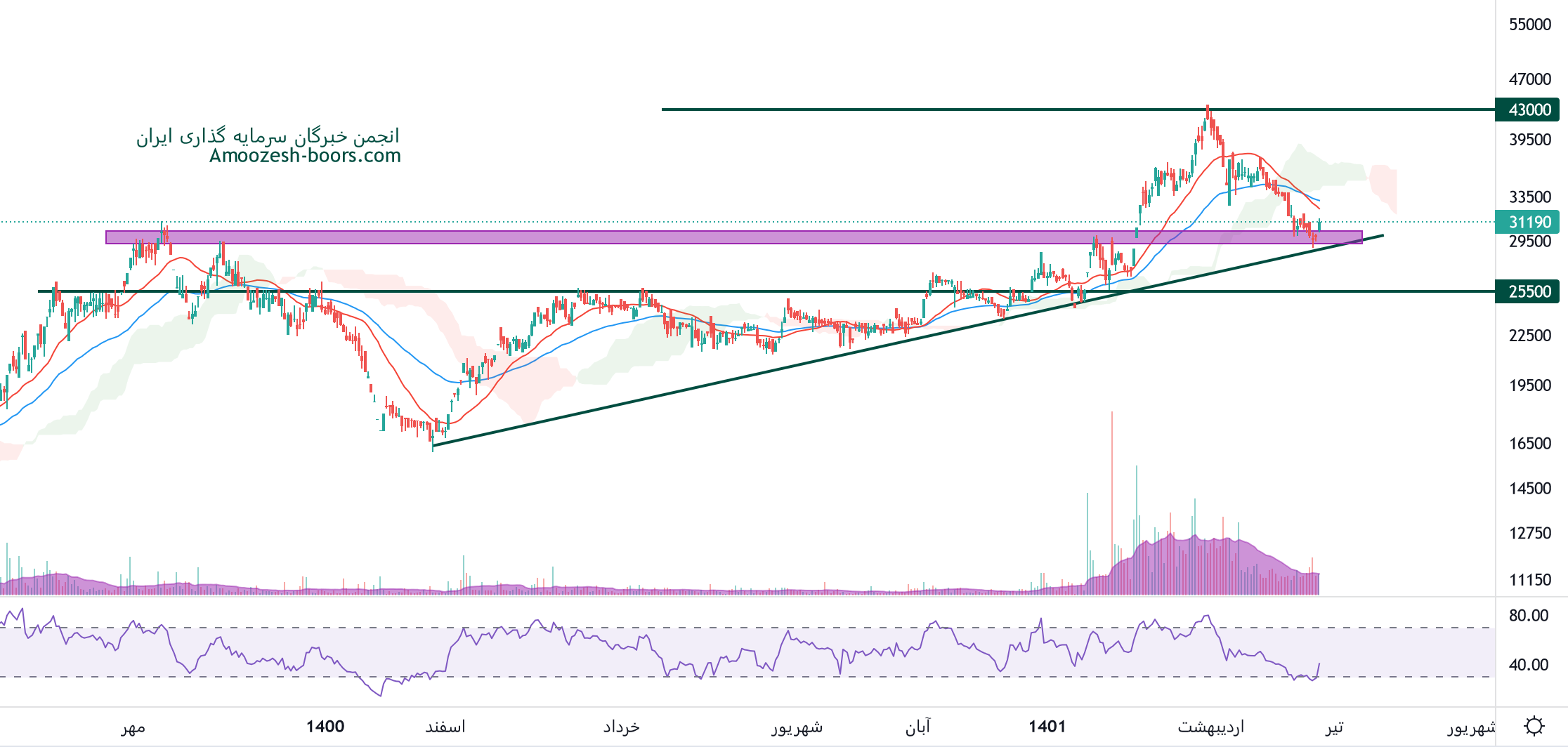Viewport: 1568px width, 747px height.
Task: Click the خرداد month label
Action: click(x=621, y=726)
